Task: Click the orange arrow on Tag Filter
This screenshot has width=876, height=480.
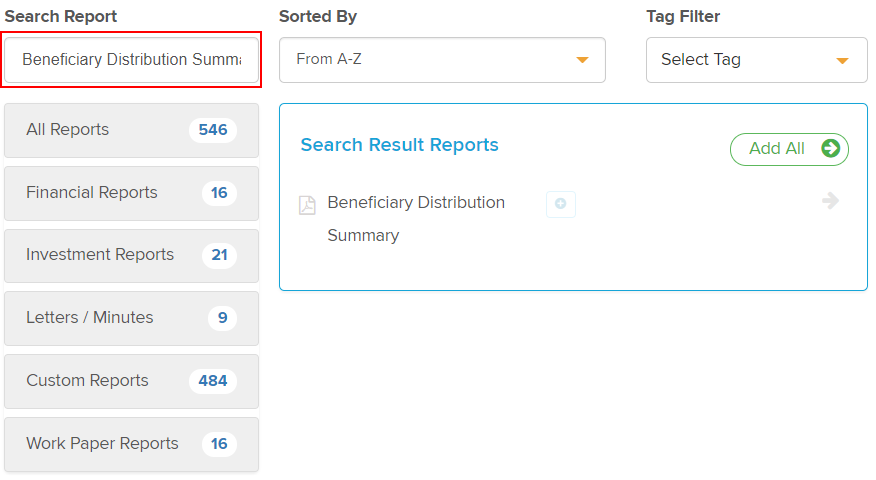Action: point(842,60)
